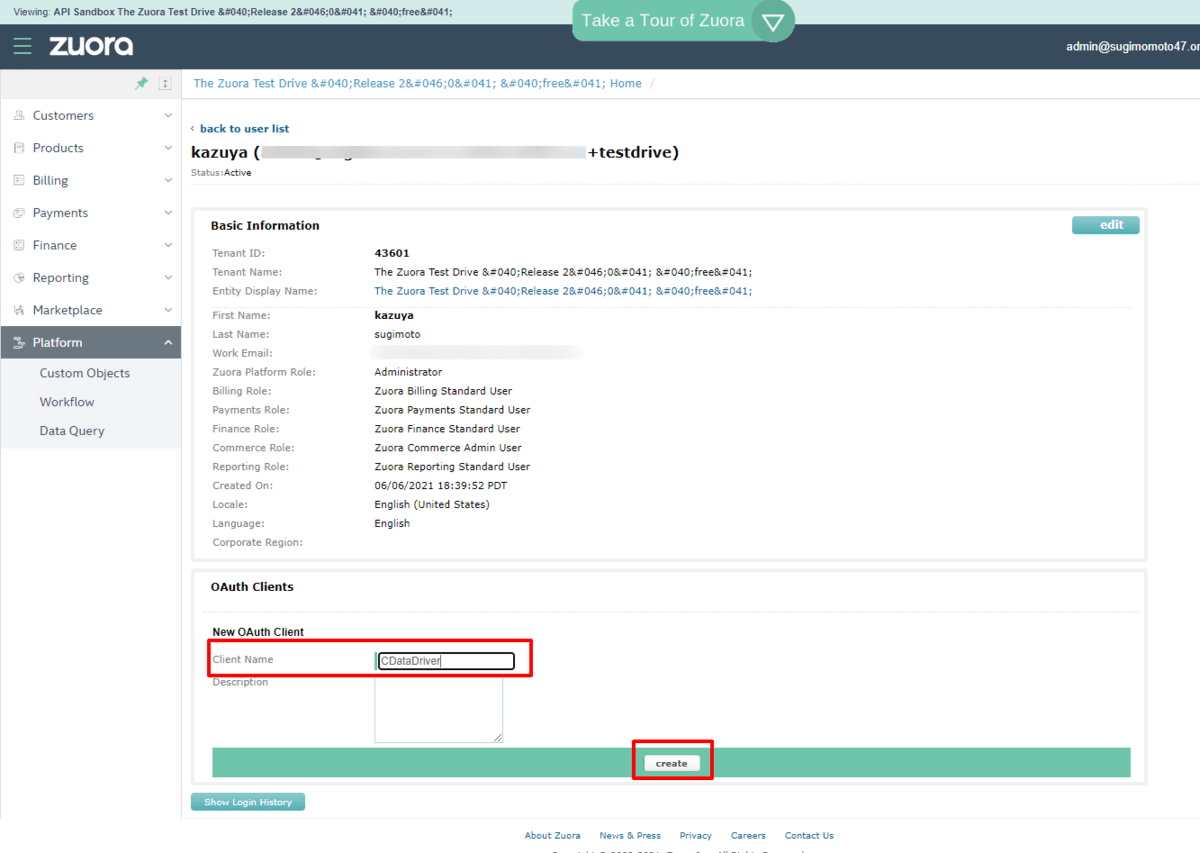Open the News & Press footer link
Image resolution: width=1200 pixels, height=853 pixels.
pos(630,836)
